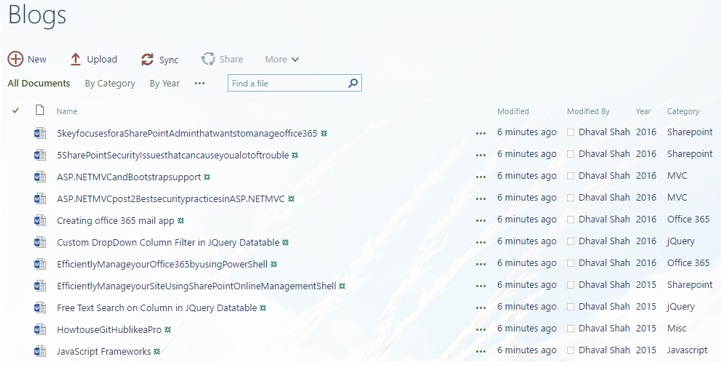Viewport: 721px width, 366px height.
Task: Click Word icon for EfficientlyManageyourOffice365byusingPowerShell
Action: [40, 264]
